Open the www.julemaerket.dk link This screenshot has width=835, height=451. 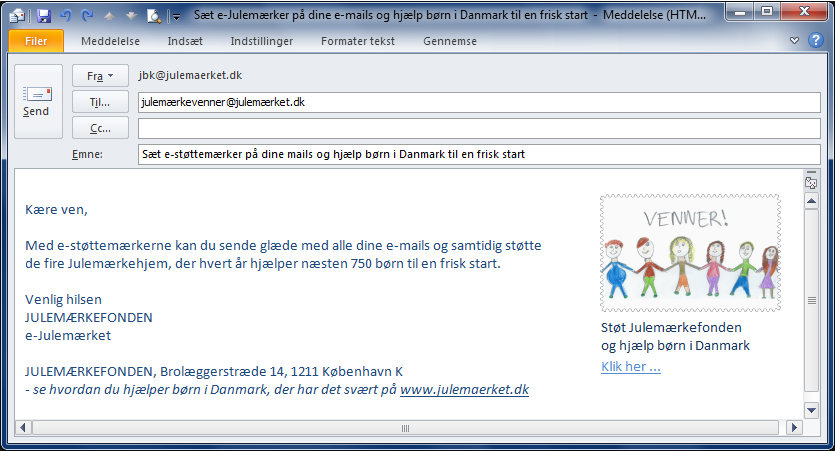coord(464,390)
